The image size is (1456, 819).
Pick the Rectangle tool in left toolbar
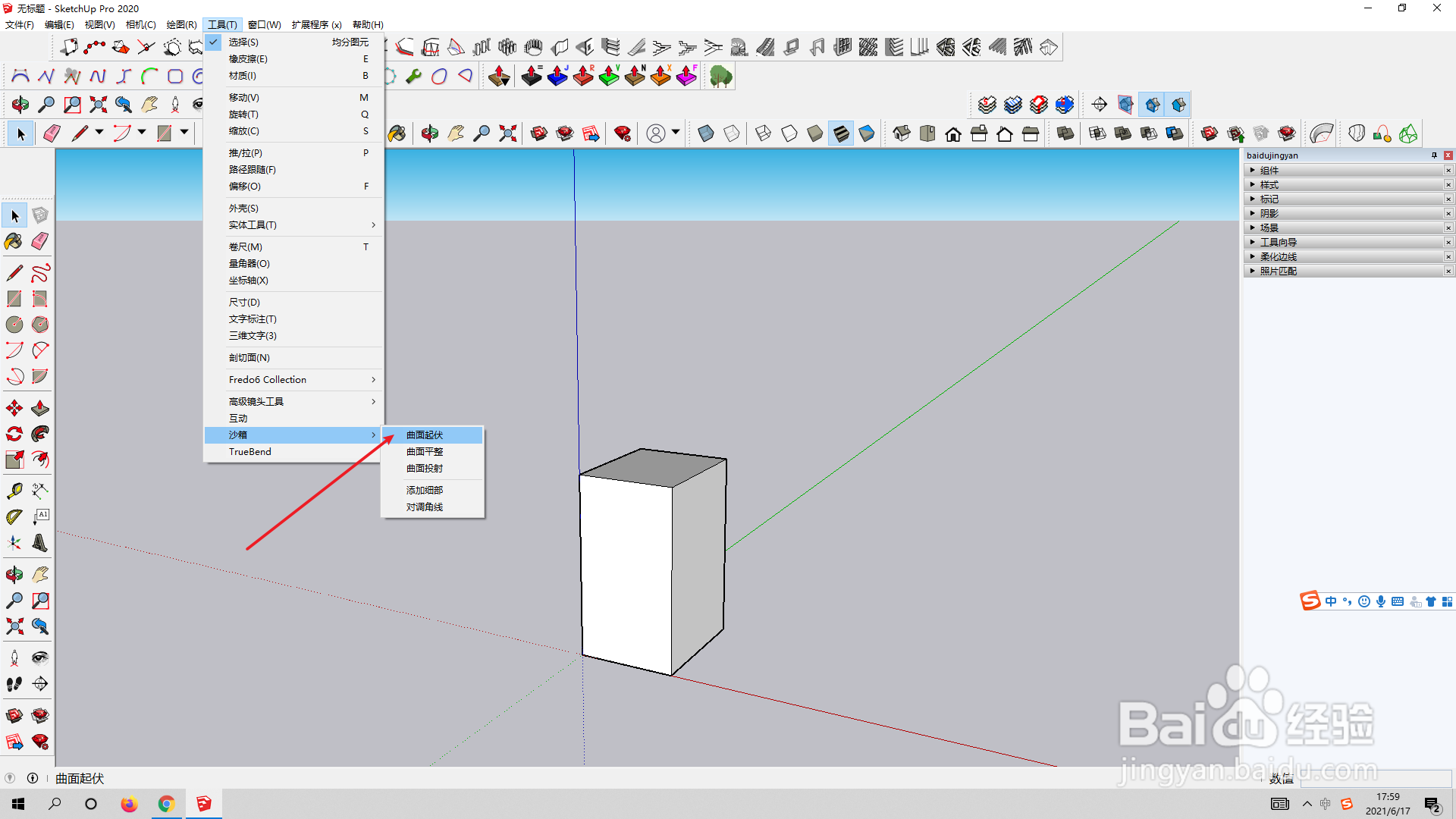coord(14,299)
